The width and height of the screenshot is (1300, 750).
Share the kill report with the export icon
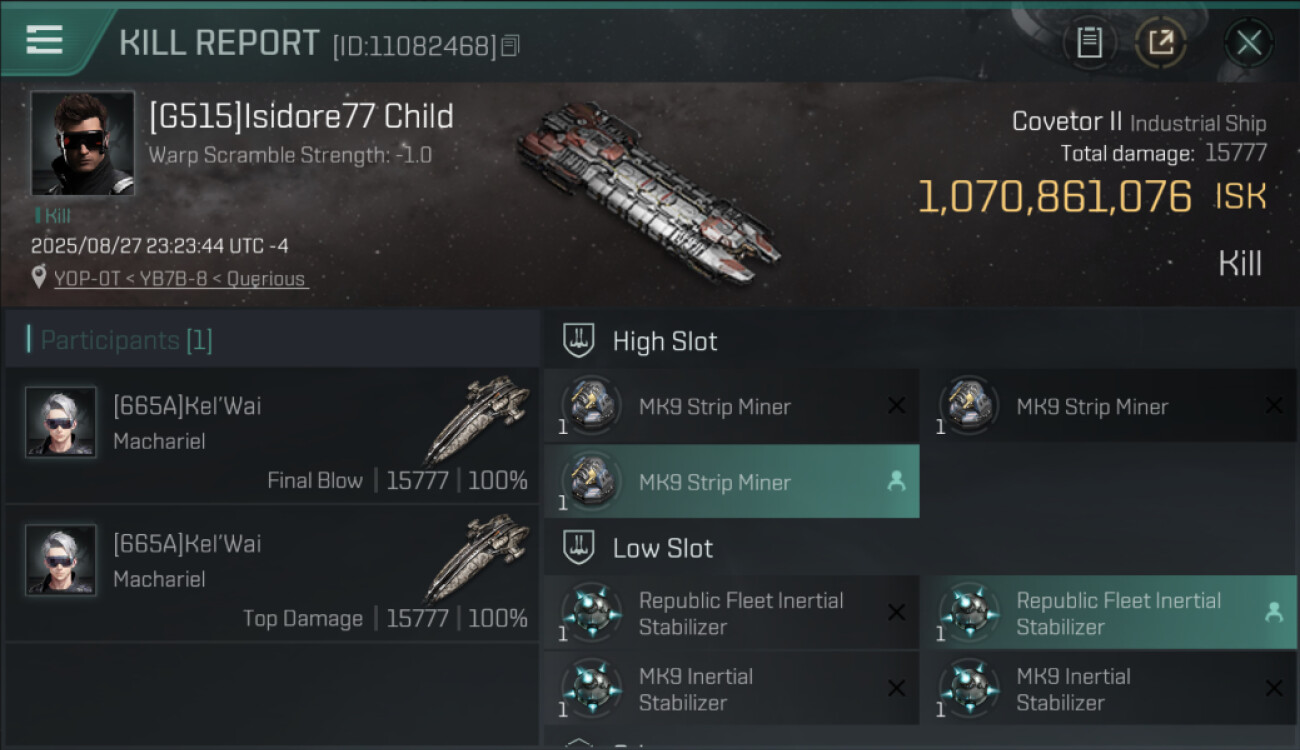tap(1161, 43)
